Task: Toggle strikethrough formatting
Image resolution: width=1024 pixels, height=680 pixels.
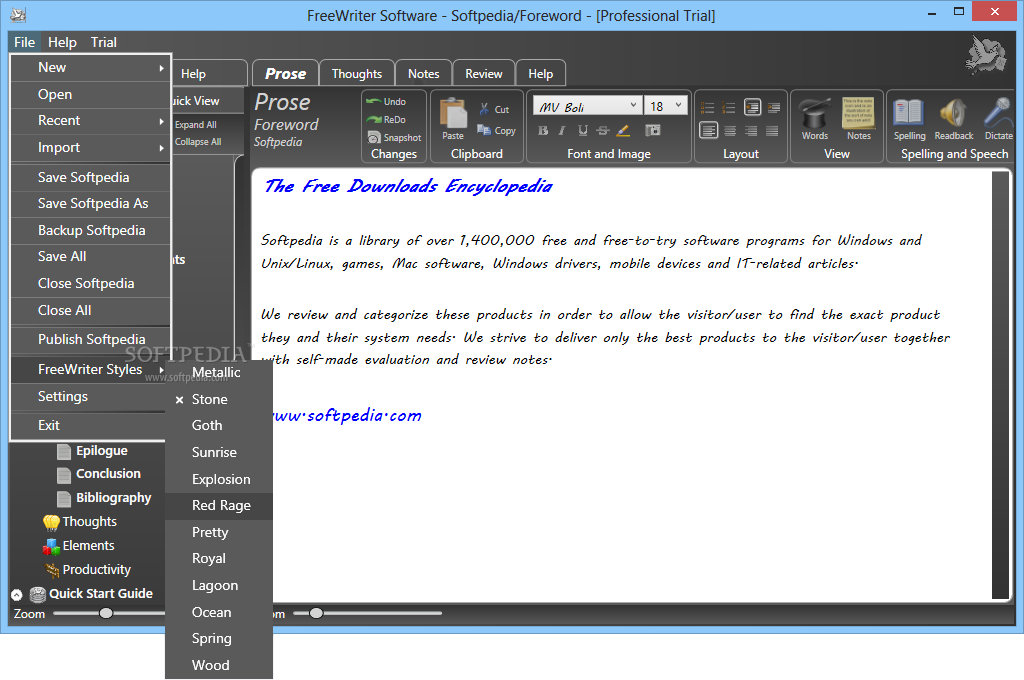Action: (x=603, y=131)
